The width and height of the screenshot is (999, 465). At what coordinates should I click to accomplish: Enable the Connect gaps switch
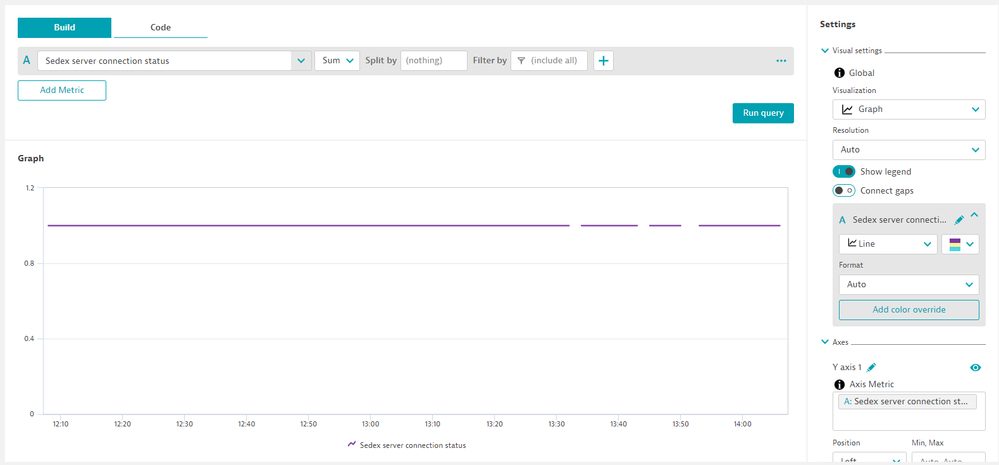tap(844, 190)
